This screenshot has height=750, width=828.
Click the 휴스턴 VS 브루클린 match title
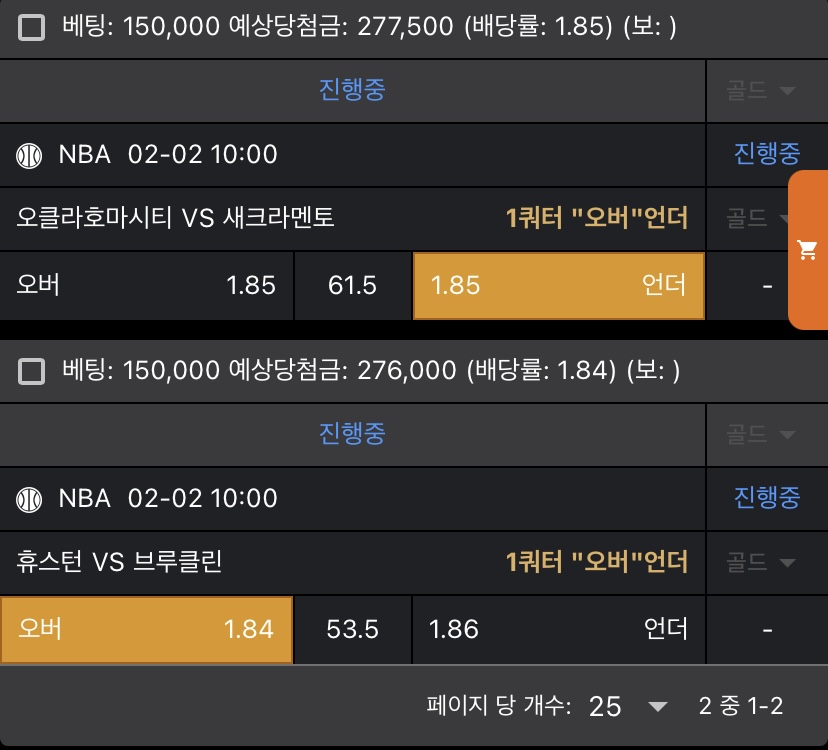coord(120,562)
